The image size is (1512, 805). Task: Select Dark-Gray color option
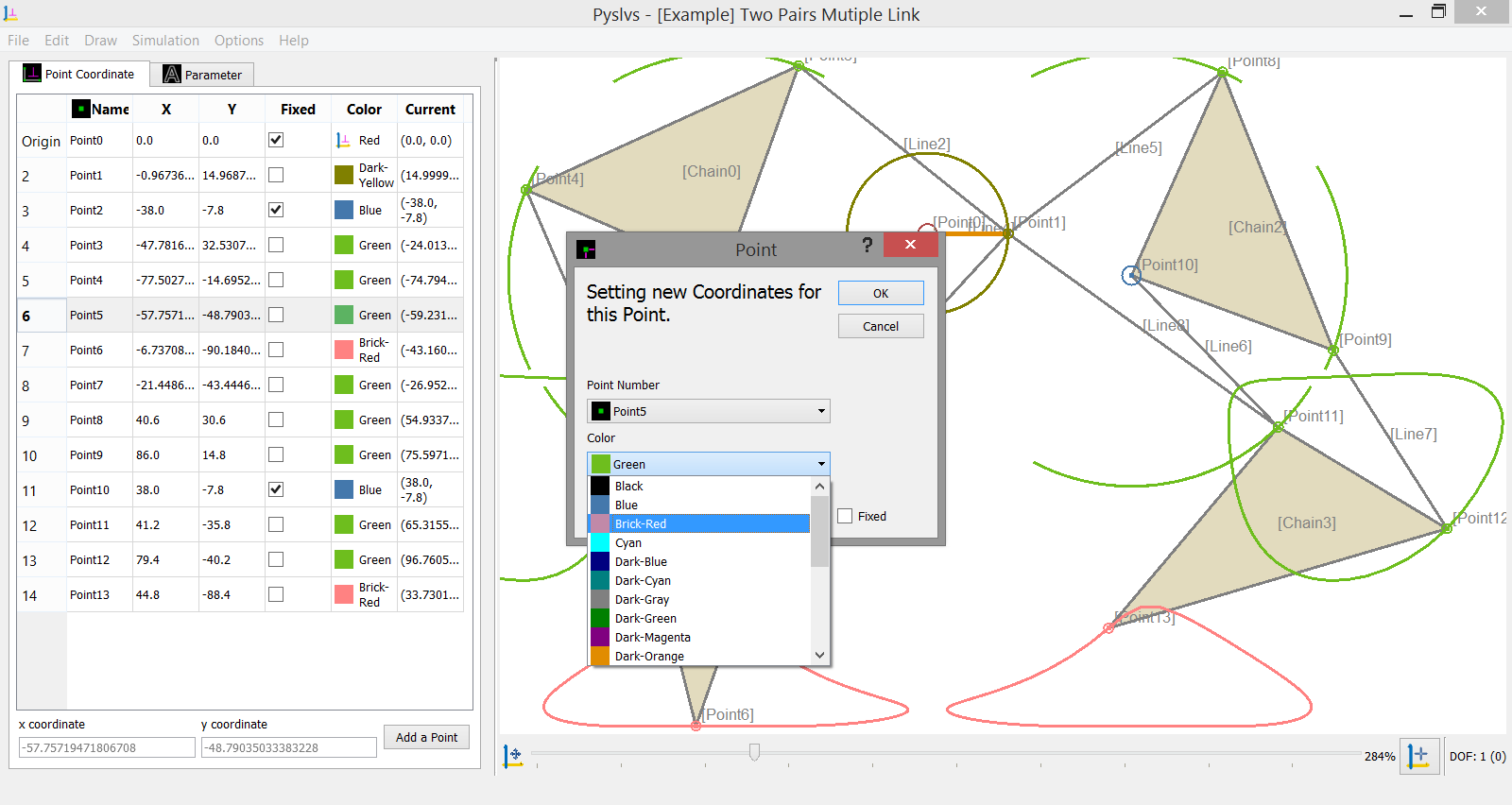pyautogui.click(x=699, y=599)
